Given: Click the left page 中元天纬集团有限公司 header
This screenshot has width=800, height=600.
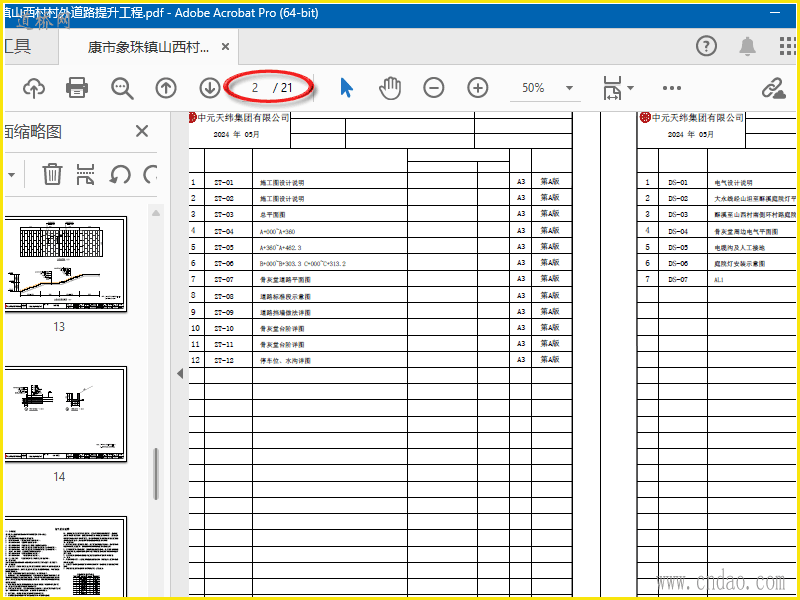Looking at the screenshot, I should (243, 118).
